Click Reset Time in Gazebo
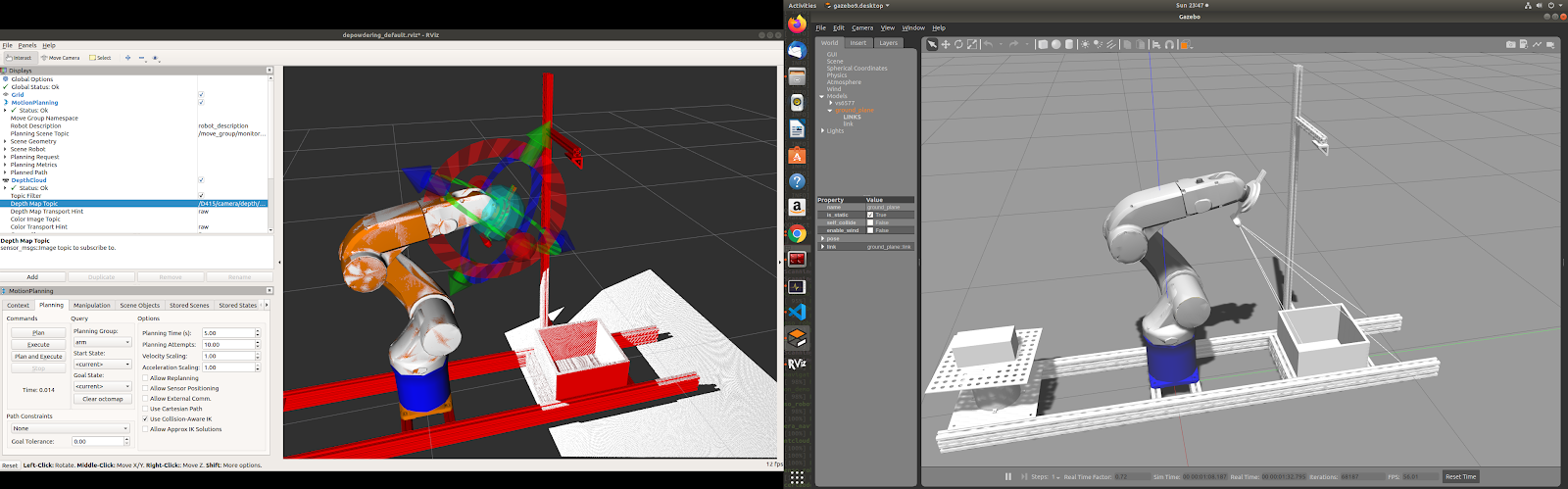1568x489 pixels. 1460,476
